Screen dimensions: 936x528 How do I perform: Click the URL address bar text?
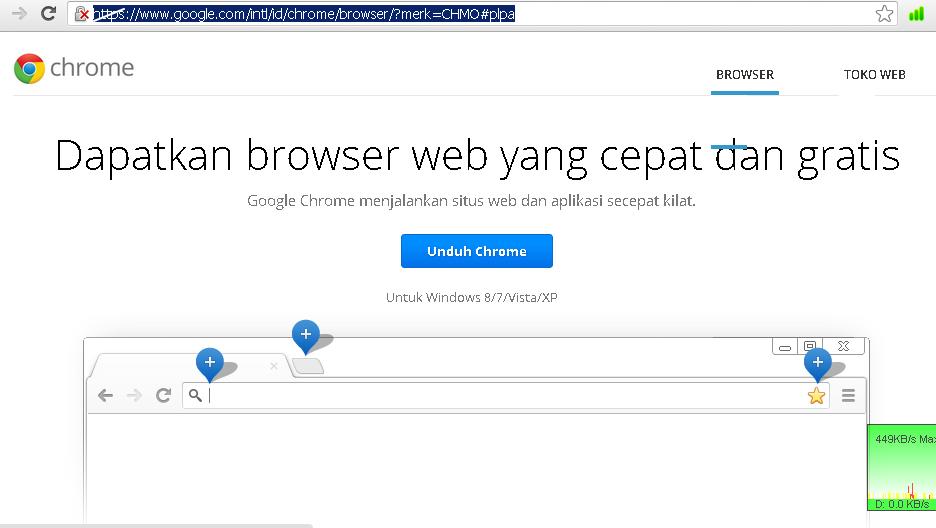click(304, 14)
